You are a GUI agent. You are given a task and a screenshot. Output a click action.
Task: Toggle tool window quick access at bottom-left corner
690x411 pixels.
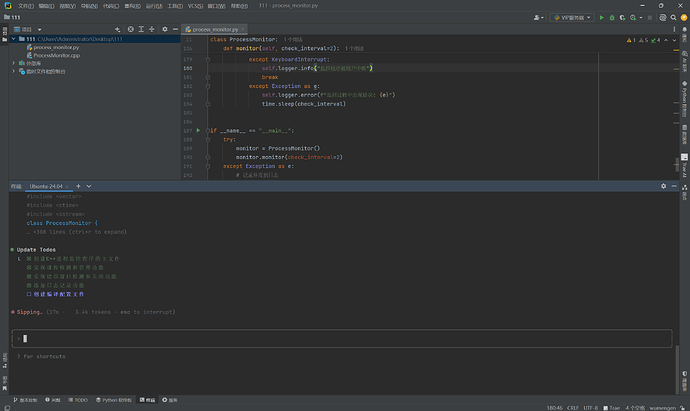coord(7,407)
